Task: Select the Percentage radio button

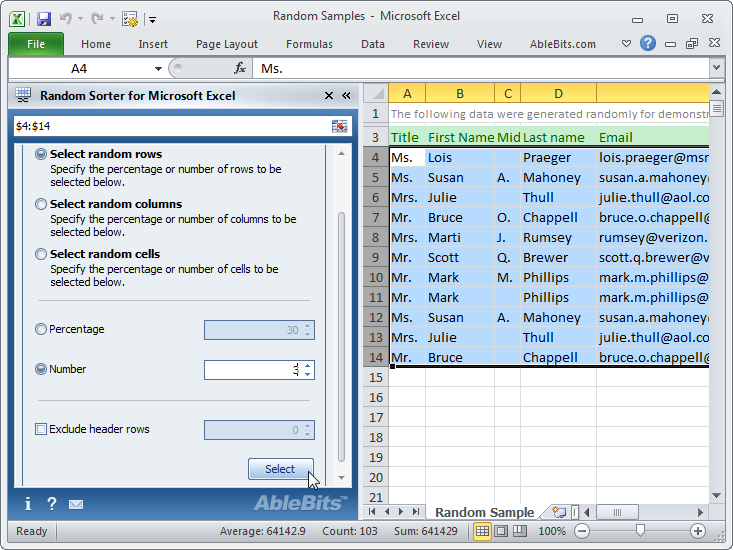Action: coord(41,329)
